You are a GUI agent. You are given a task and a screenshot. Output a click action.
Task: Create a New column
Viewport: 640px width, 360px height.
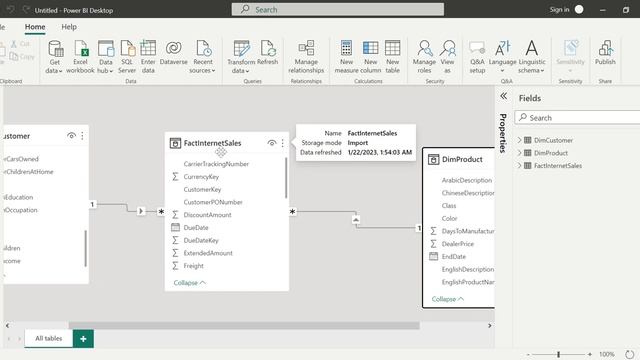click(x=371, y=57)
